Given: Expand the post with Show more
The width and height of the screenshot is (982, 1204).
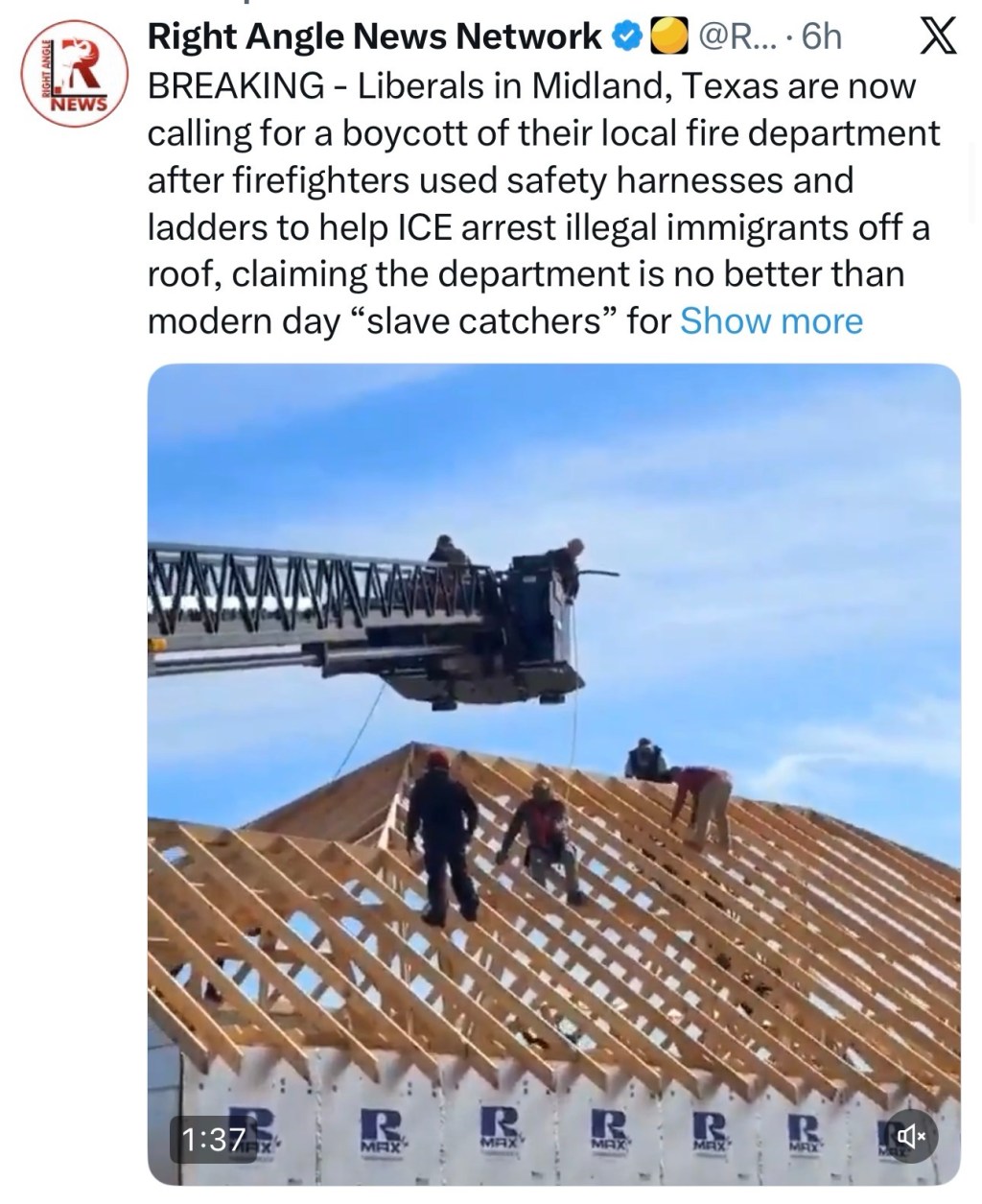Looking at the screenshot, I should pos(771,320).
